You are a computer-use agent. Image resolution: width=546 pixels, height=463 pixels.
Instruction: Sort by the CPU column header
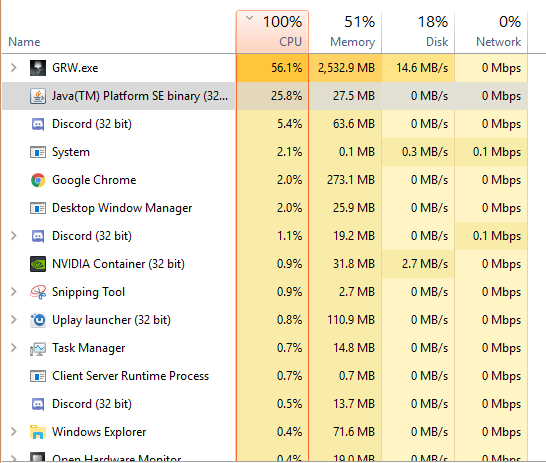(272, 32)
